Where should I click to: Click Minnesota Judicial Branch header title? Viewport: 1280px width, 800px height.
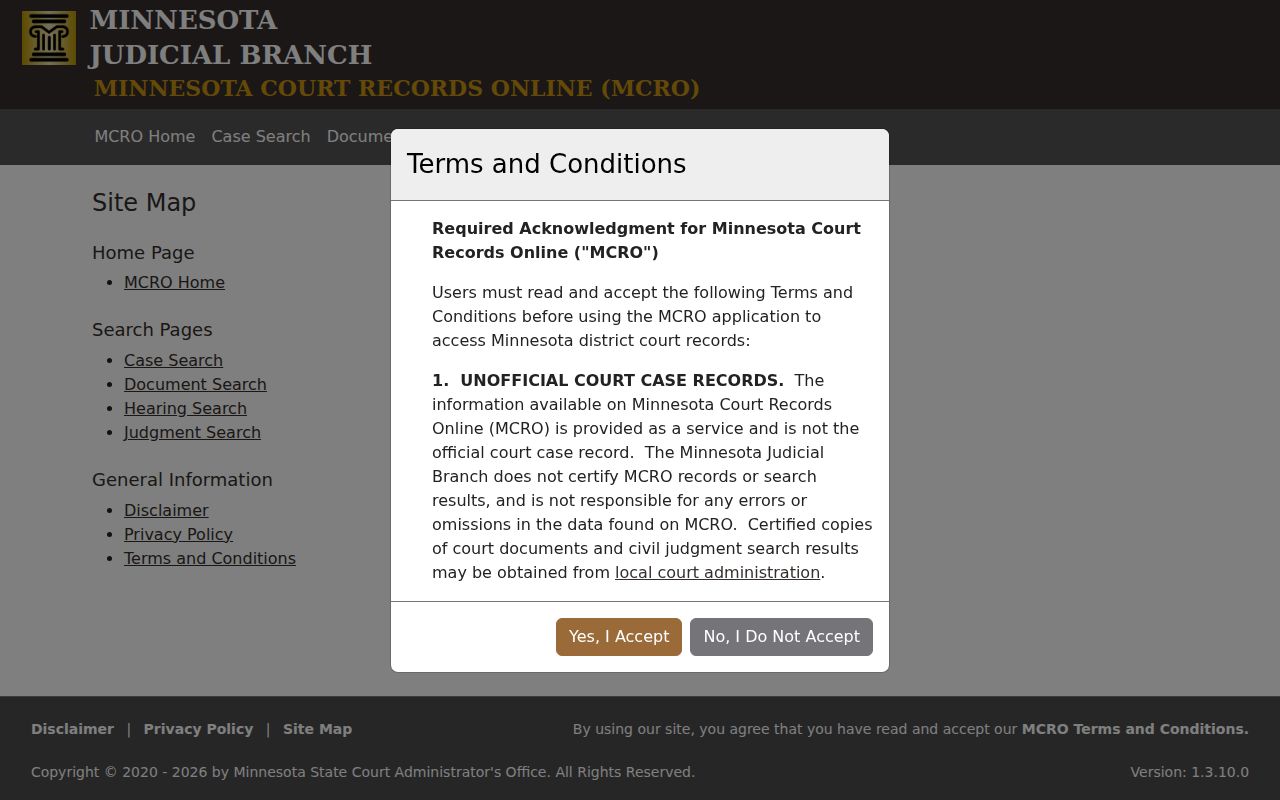click(230, 37)
